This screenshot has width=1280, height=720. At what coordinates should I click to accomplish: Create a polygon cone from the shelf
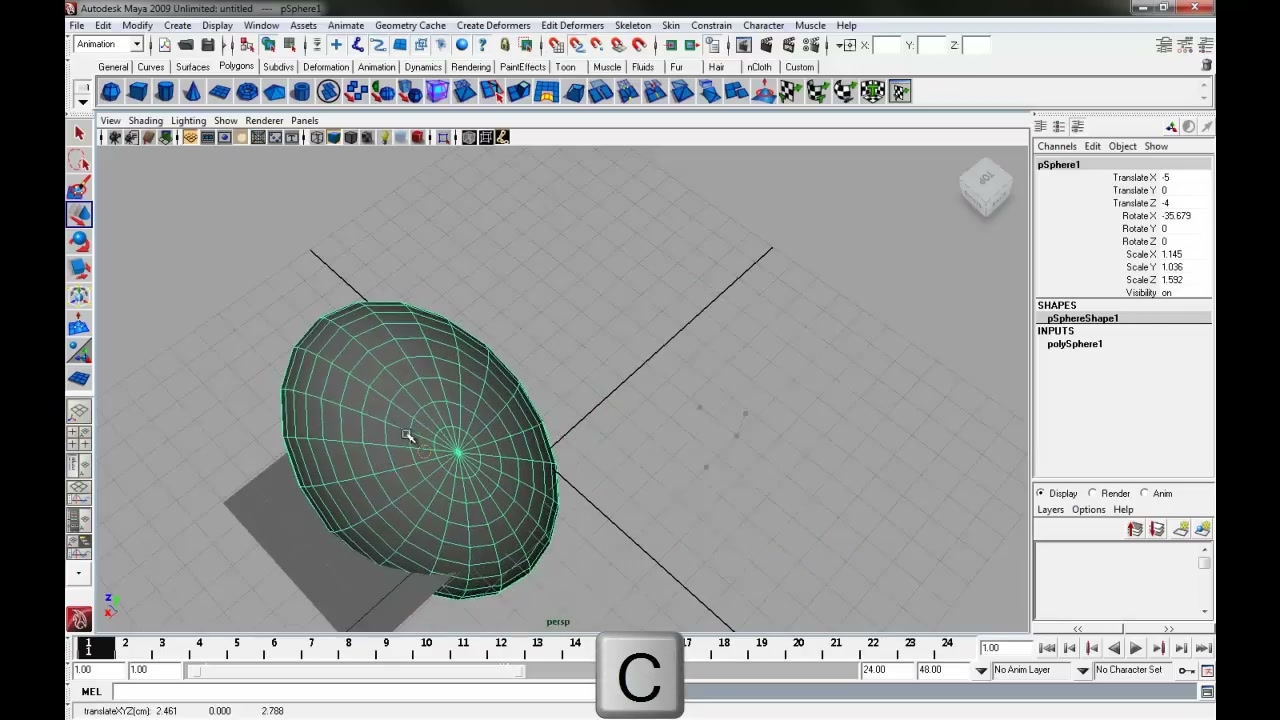click(x=192, y=92)
